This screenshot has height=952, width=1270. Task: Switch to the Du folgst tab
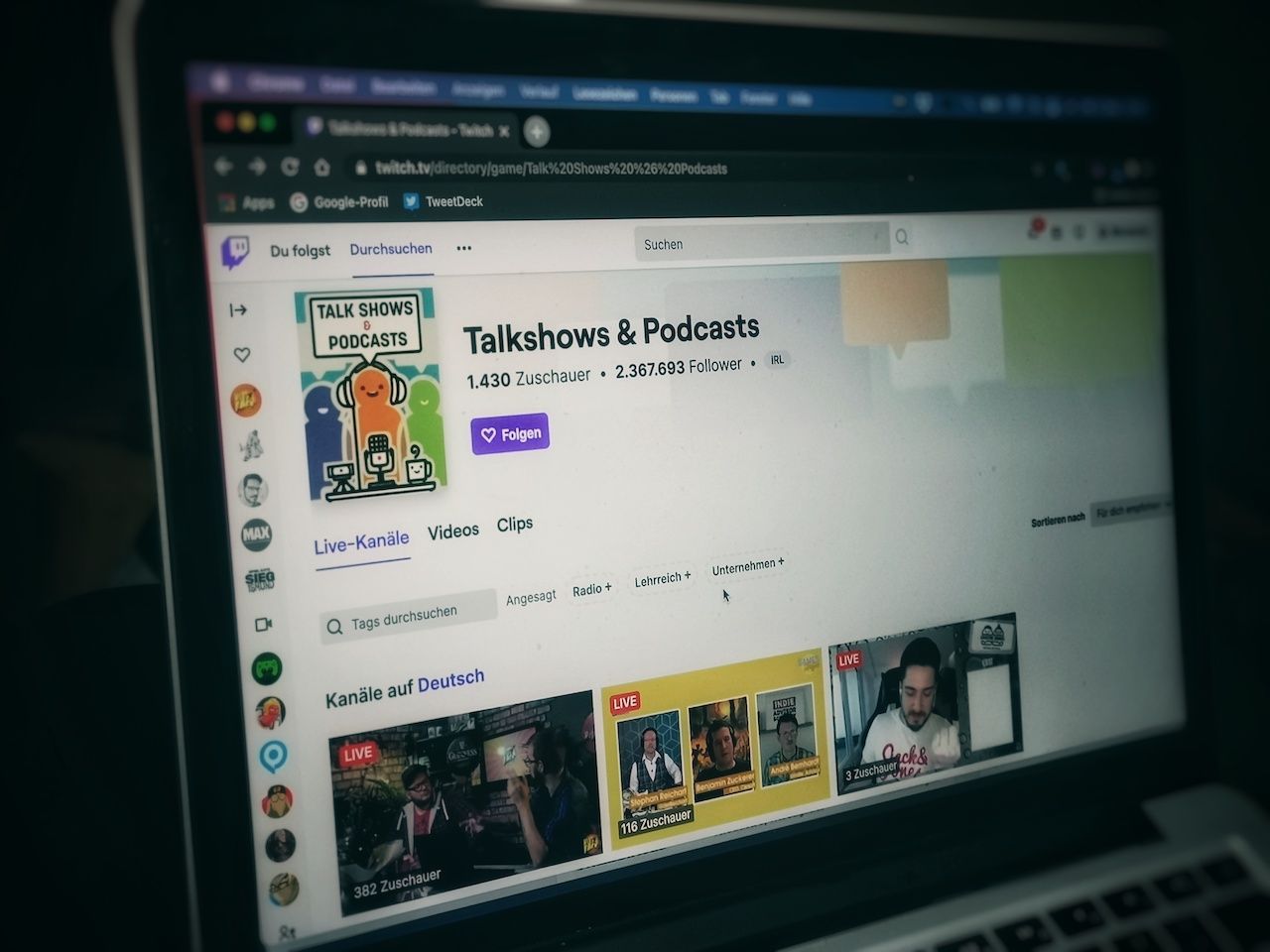coord(300,251)
